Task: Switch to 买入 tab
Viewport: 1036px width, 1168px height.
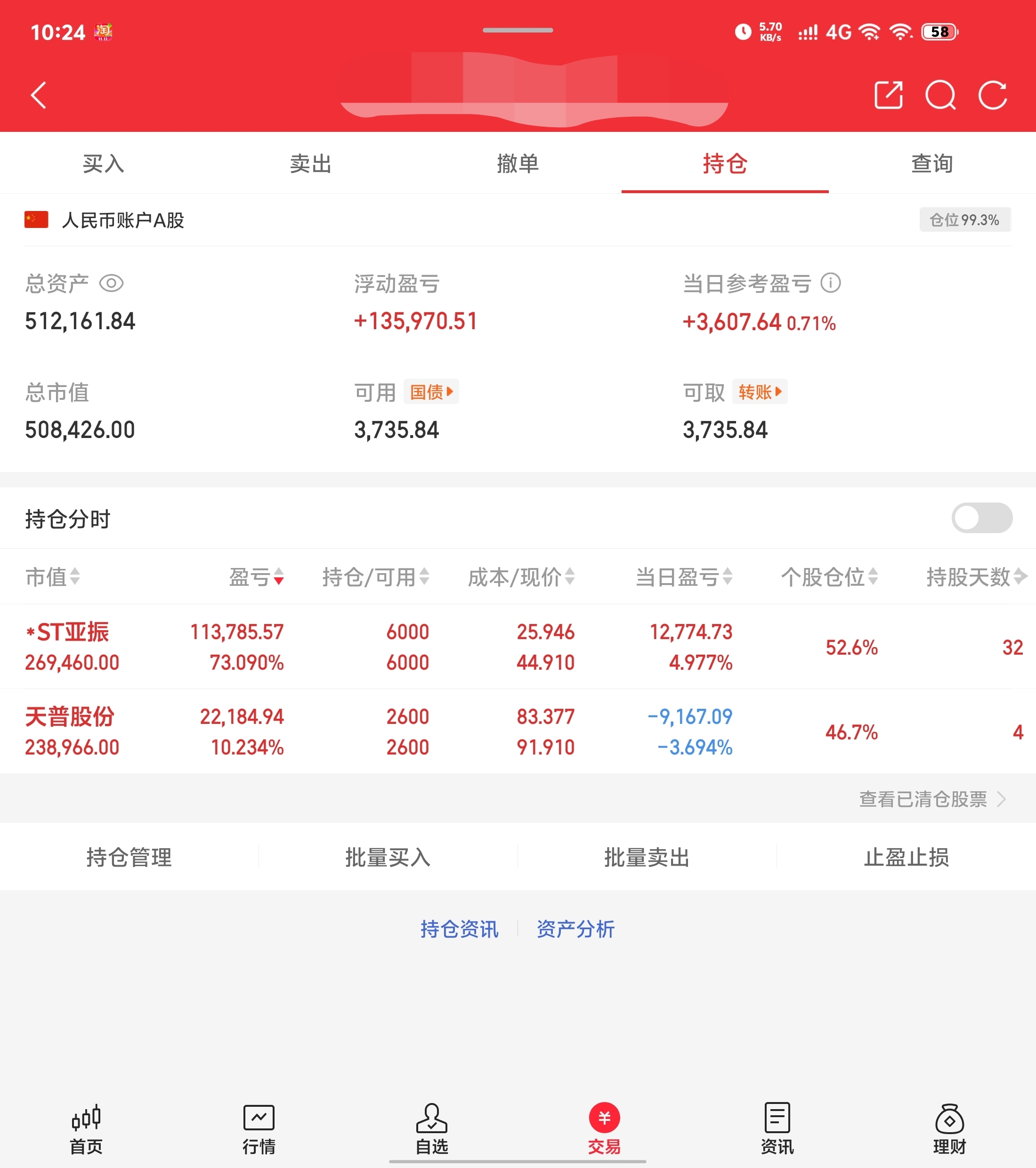Action: tap(104, 164)
